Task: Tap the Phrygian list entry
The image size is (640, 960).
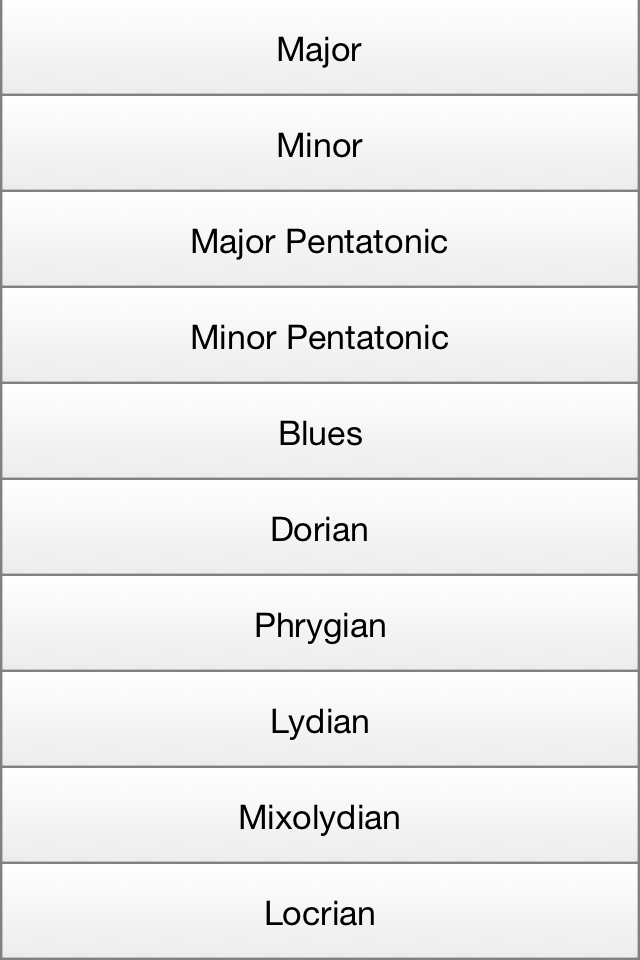Action: (320, 624)
